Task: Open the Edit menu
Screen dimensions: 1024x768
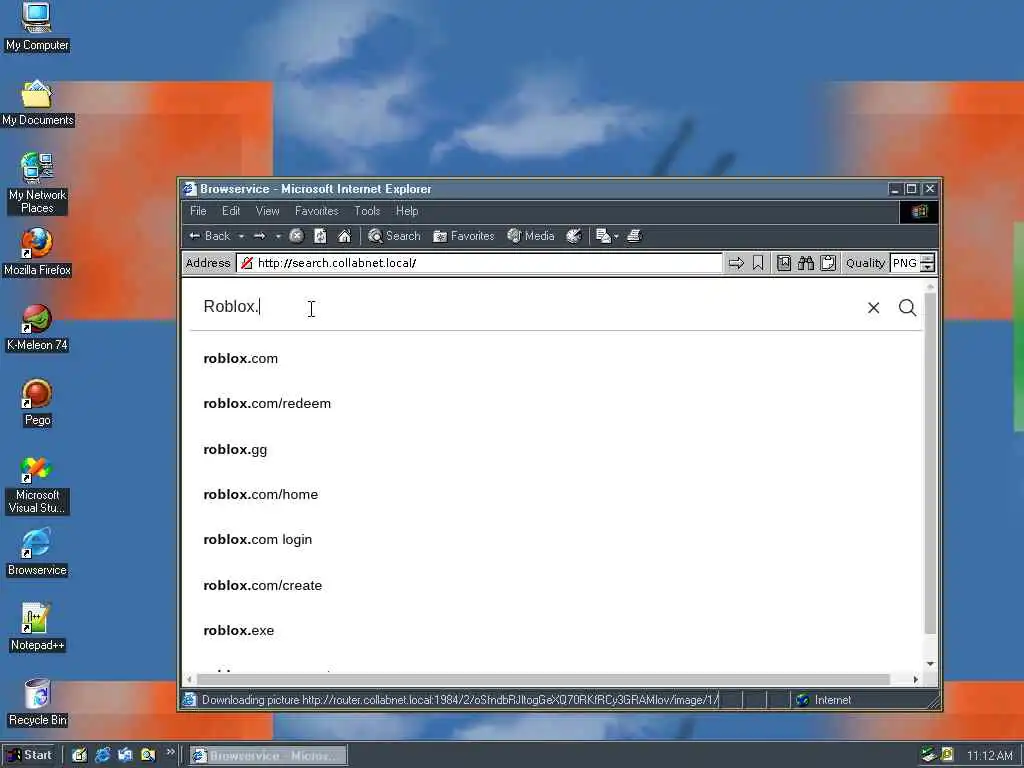Action: pos(231,211)
